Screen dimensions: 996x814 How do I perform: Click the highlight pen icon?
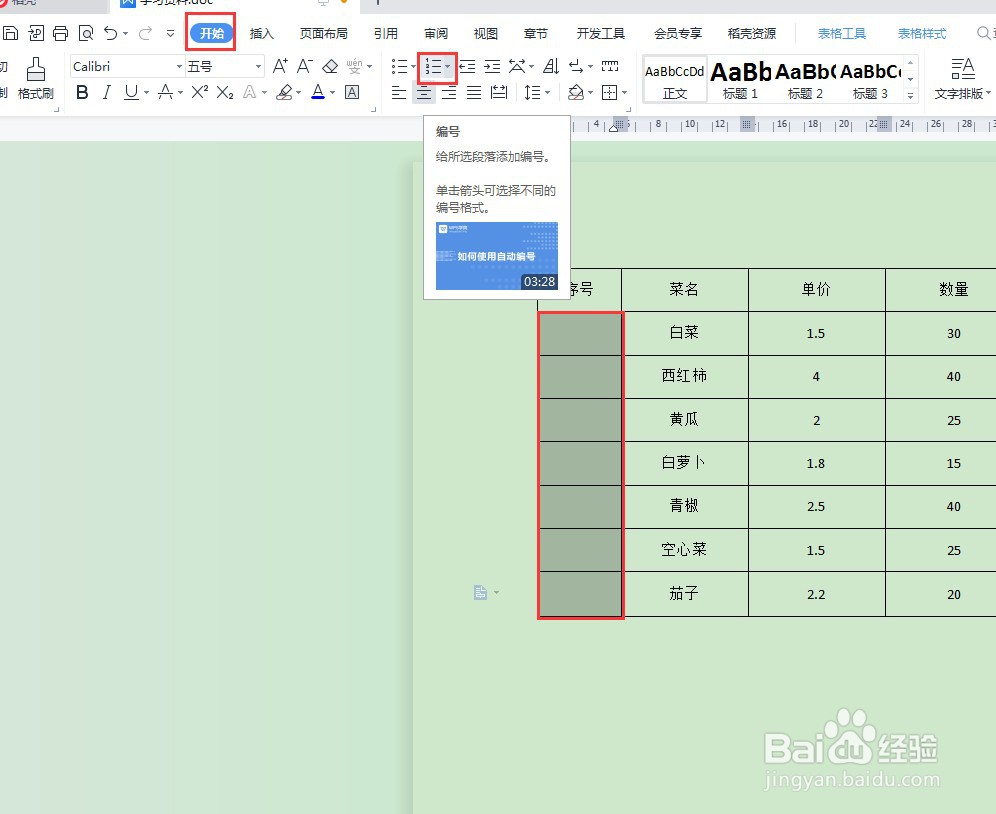[x=284, y=92]
